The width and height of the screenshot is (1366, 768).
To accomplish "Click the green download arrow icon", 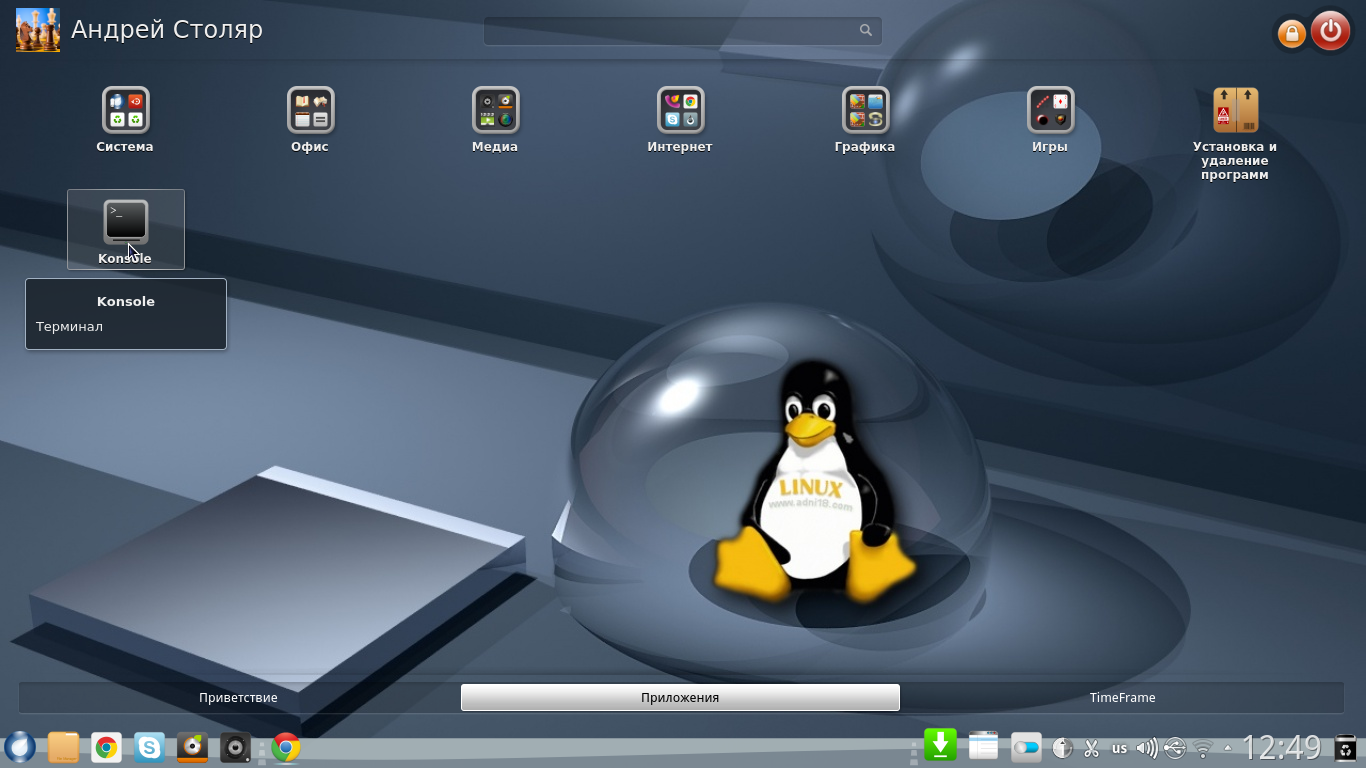I will 940,745.
